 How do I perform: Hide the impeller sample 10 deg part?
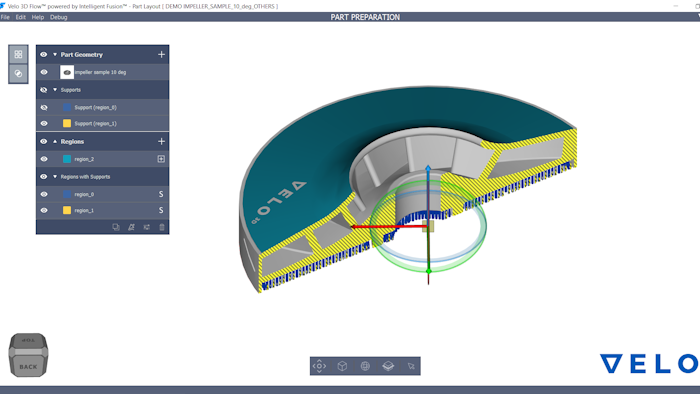tap(44, 72)
